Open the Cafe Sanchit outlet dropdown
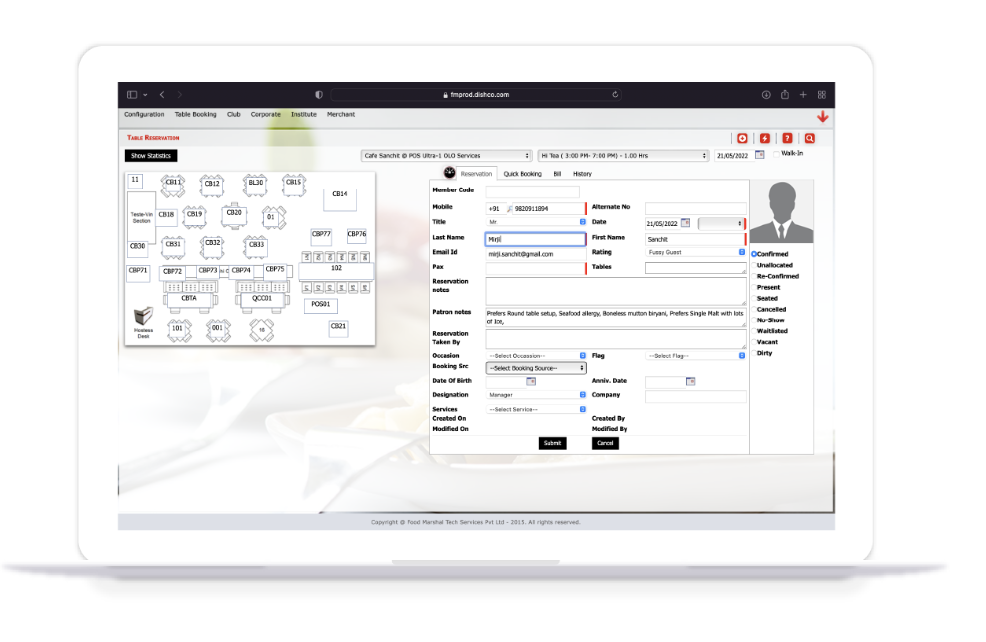This screenshot has height=642, width=986. tap(447, 155)
